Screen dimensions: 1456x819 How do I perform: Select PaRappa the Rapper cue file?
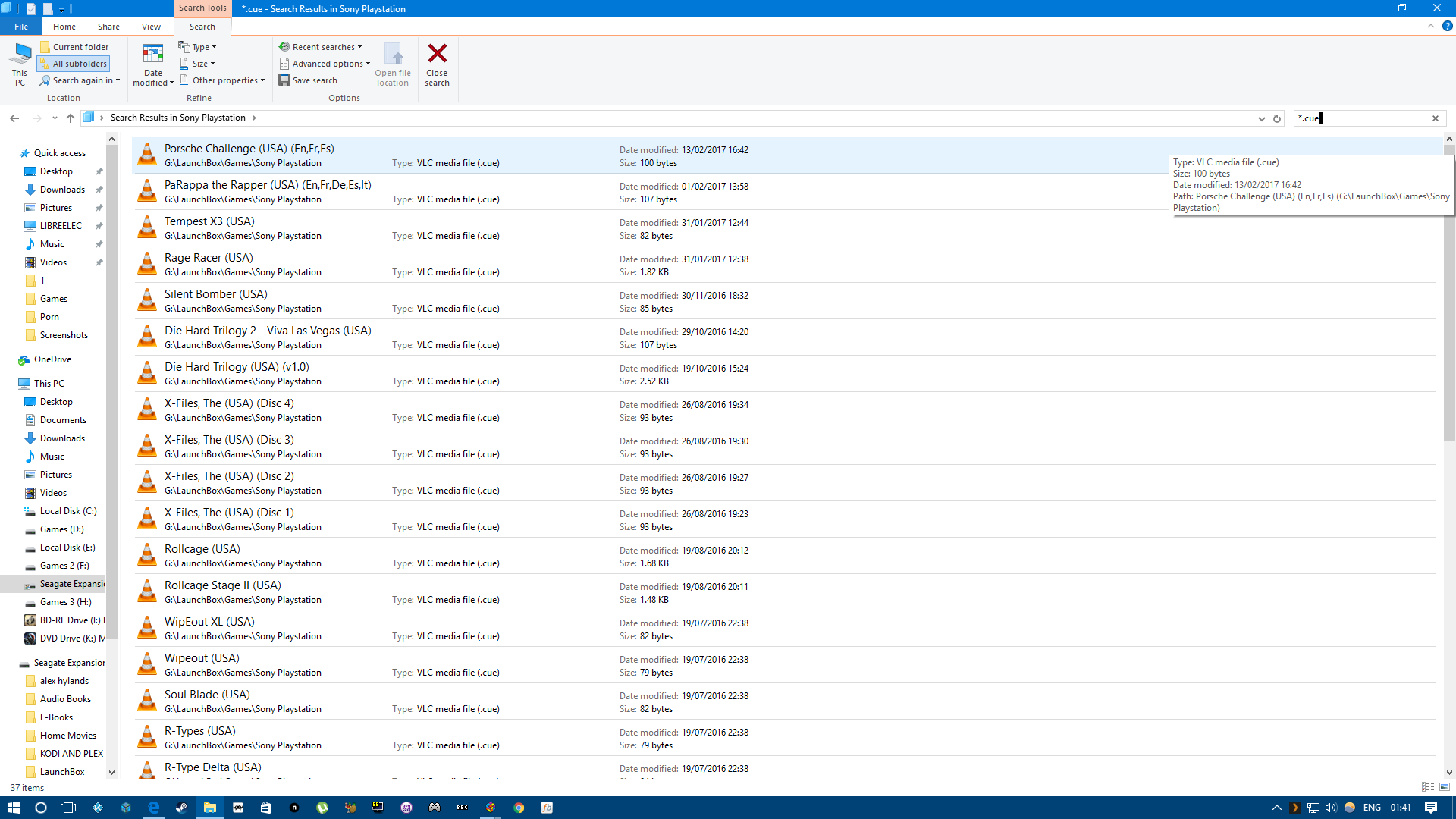(785, 192)
